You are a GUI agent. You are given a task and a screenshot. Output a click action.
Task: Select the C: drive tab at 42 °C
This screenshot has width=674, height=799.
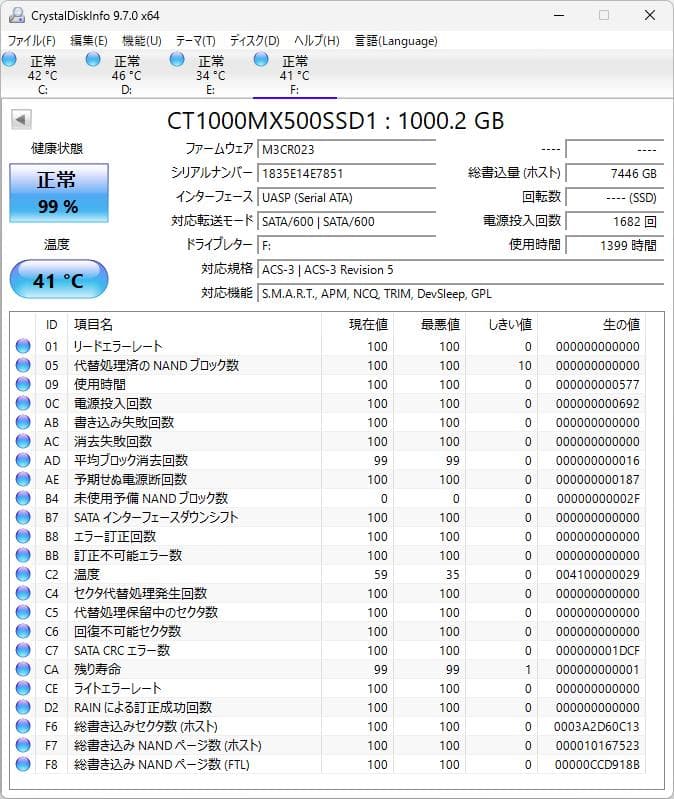point(43,74)
